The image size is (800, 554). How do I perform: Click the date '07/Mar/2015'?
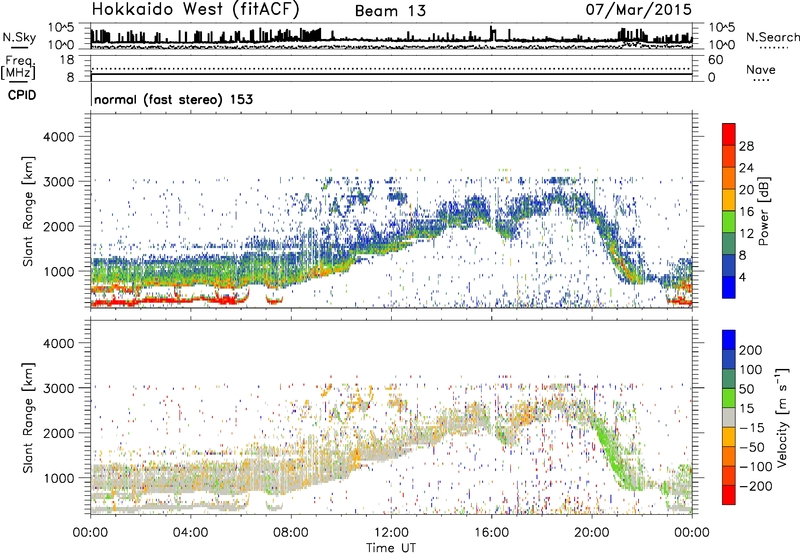click(638, 9)
